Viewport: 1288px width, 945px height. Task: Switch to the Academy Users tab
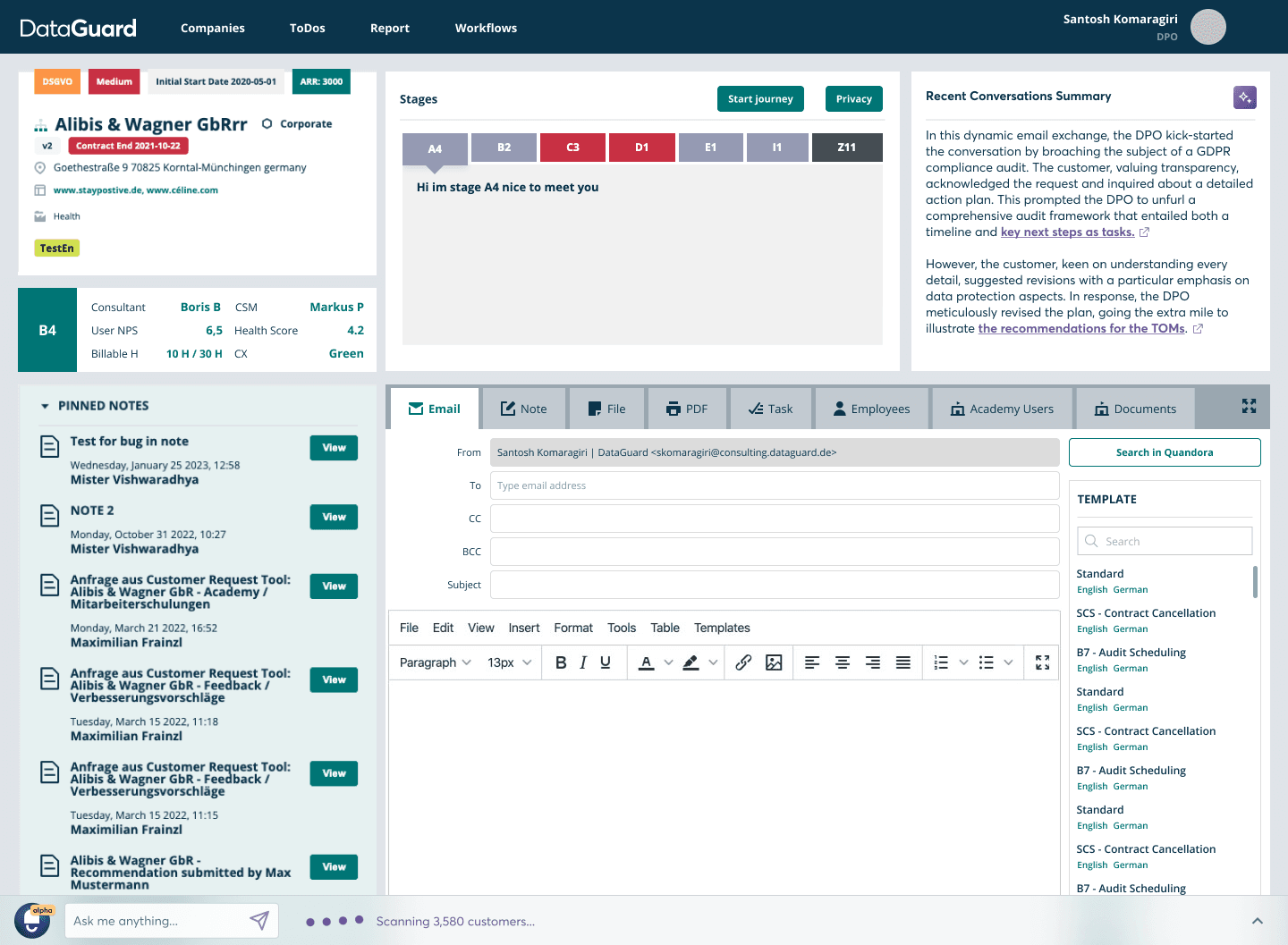pyautogui.click(x=1002, y=409)
